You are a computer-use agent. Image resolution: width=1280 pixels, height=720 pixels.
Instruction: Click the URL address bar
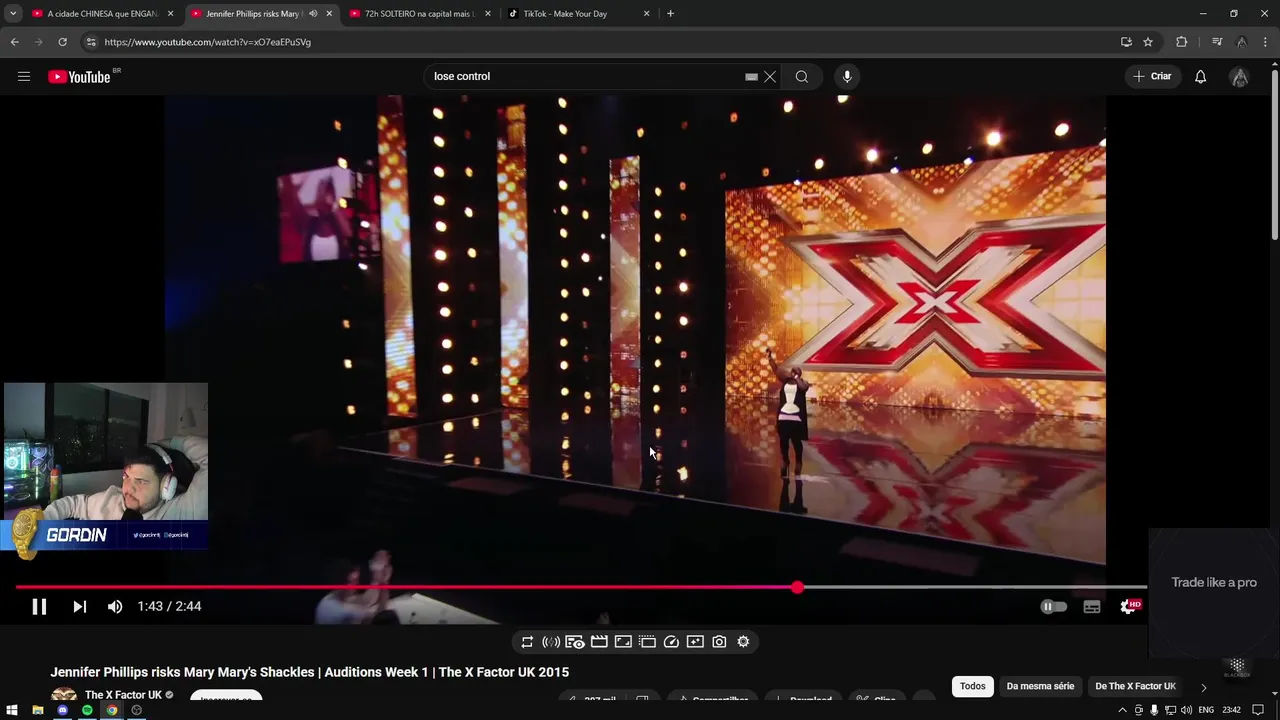click(600, 42)
